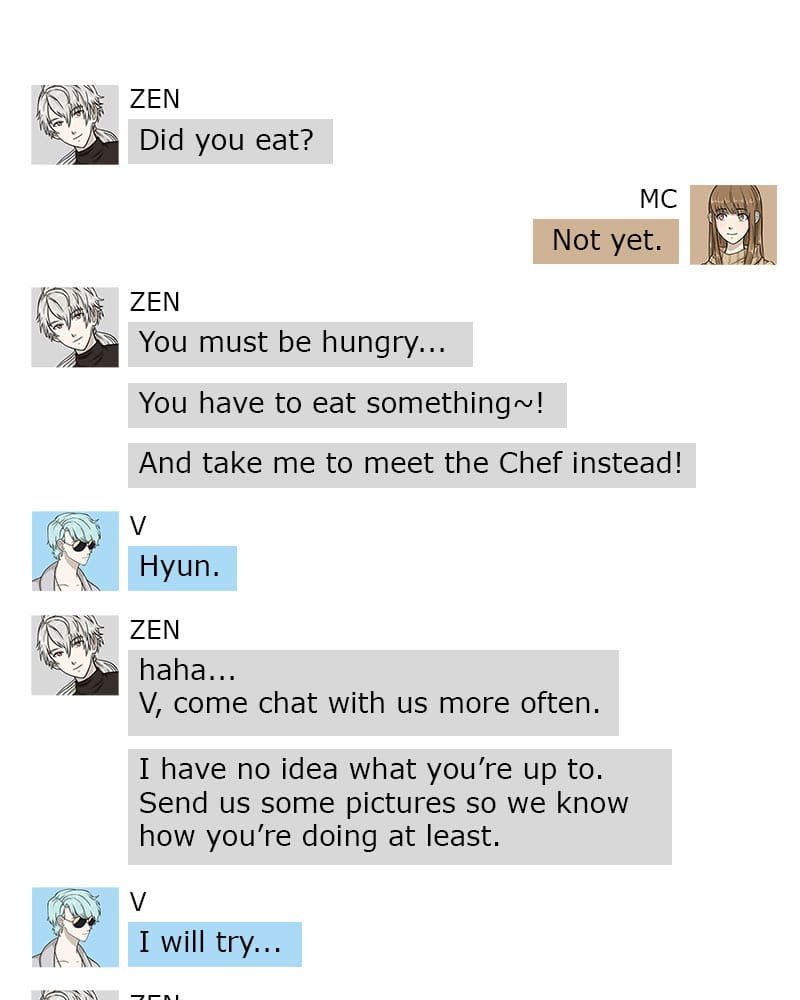Select V's 'I will try...' bubble
The image size is (800, 1000).
click(x=214, y=945)
